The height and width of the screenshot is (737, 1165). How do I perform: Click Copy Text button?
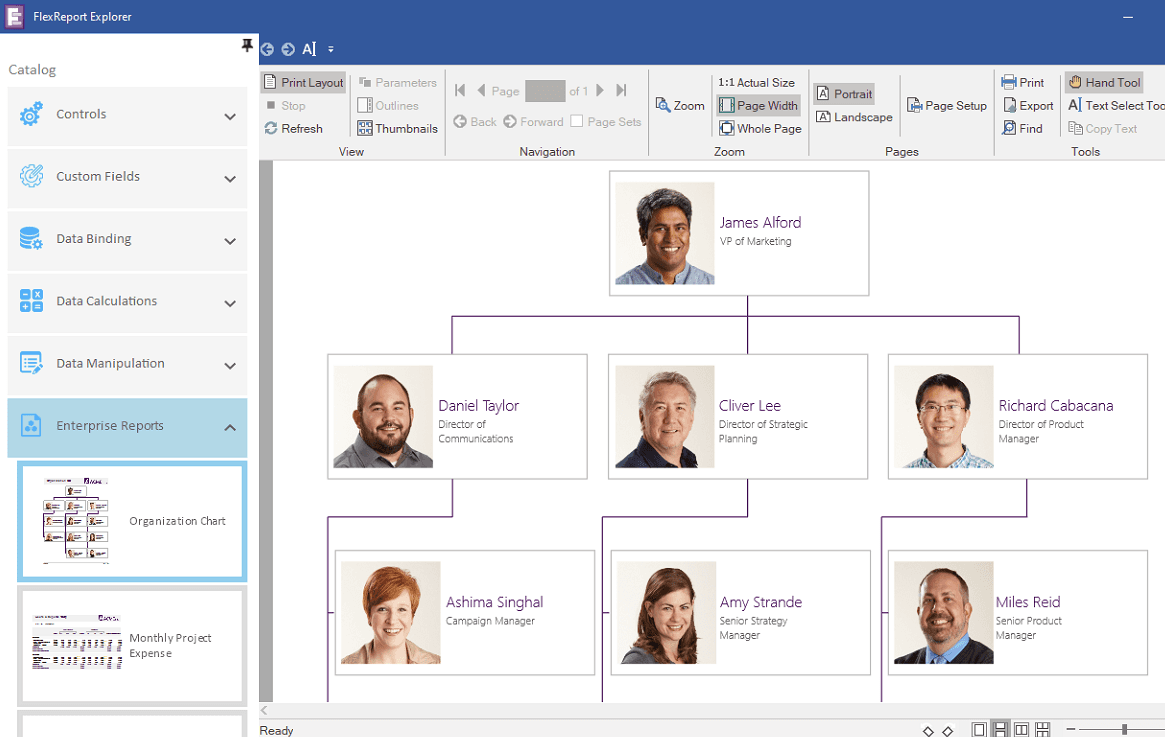(1103, 129)
